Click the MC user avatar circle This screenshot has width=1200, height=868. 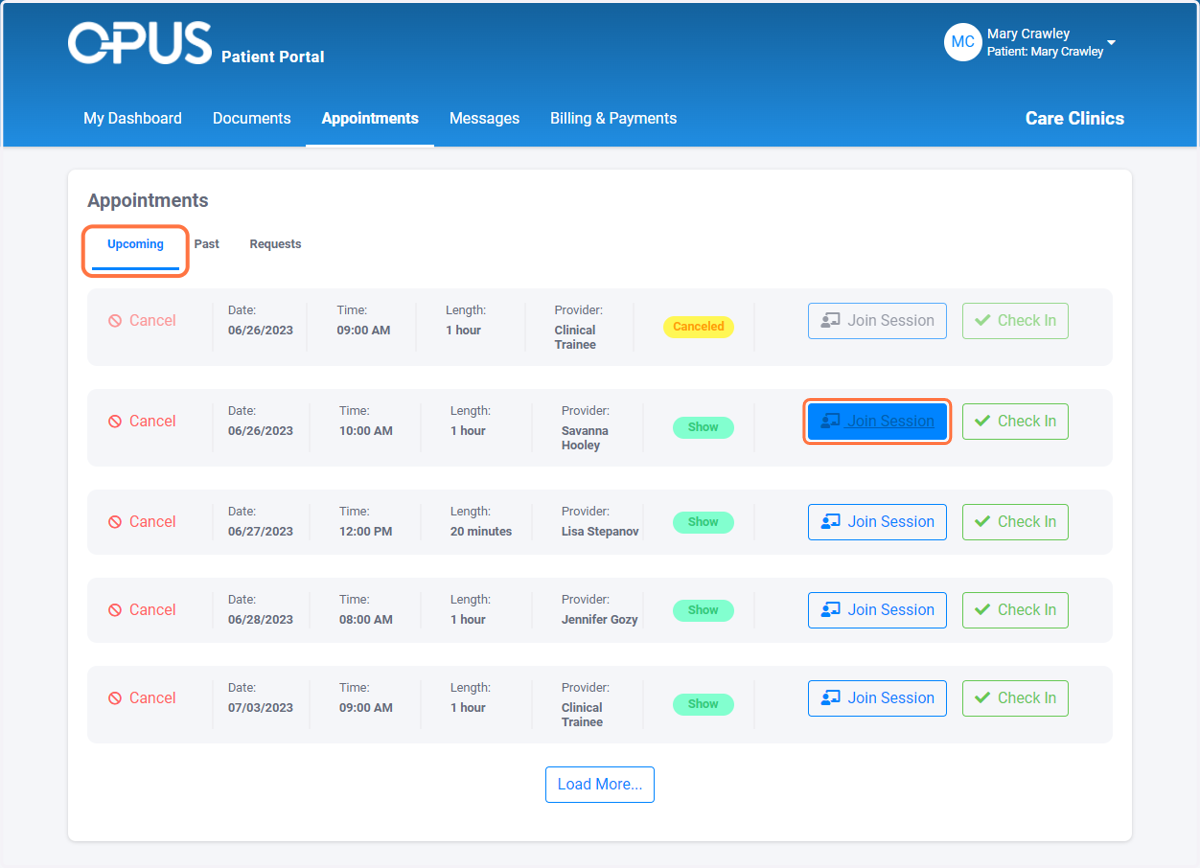(963, 42)
